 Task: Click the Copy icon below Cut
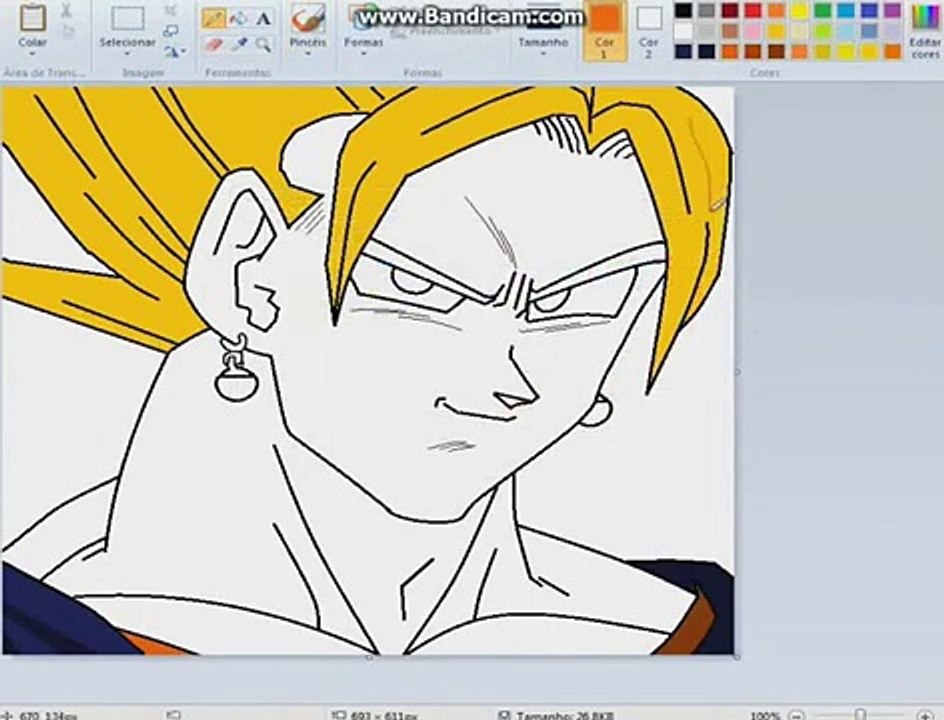point(67,31)
